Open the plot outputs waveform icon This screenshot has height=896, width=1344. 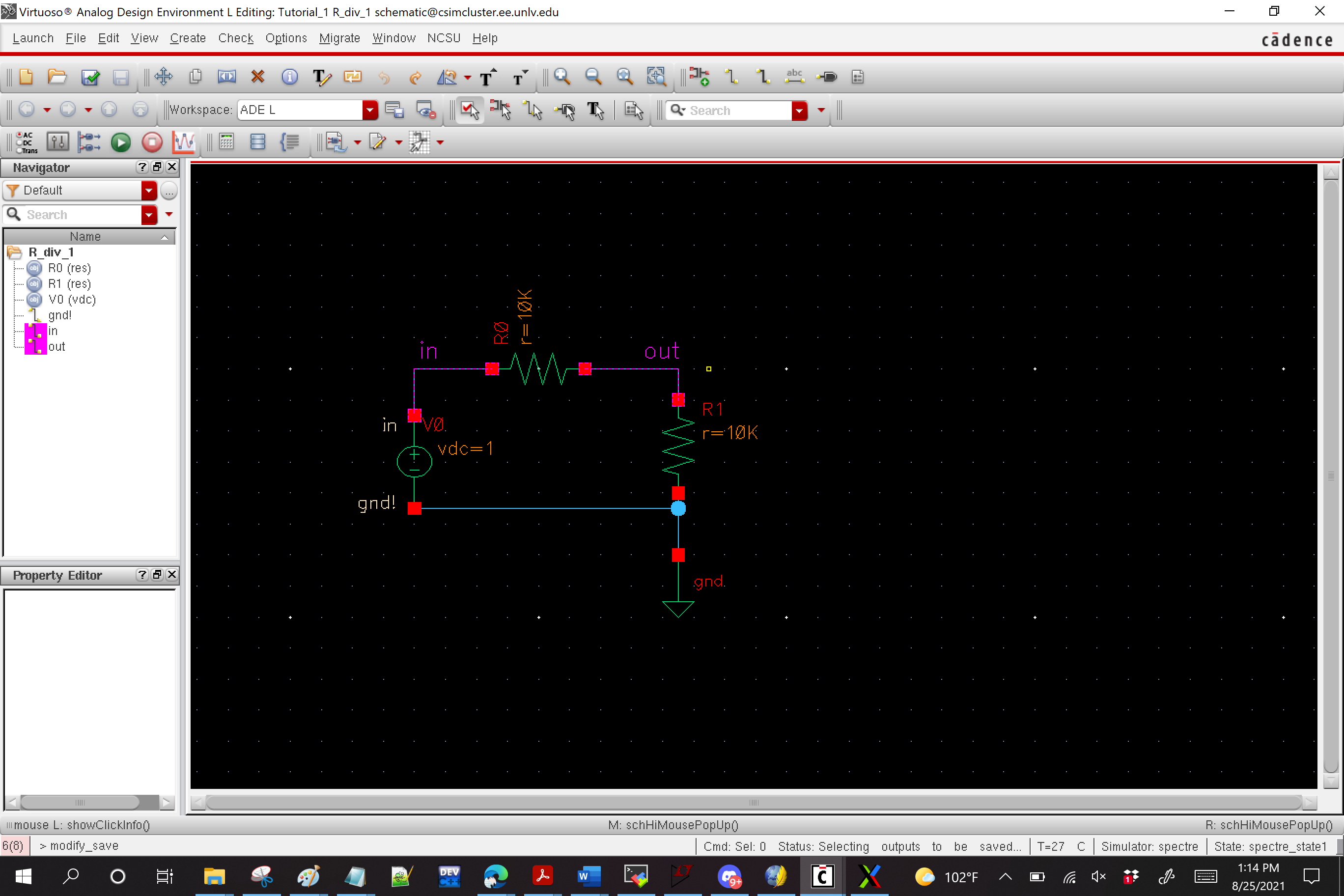pyautogui.click(x=184, y=142)
